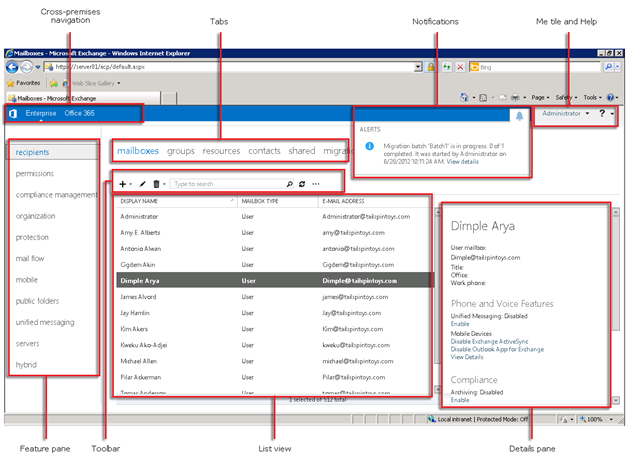Select the Amy E. Alberts mailbox row
Image resolution: width=628 pixels, height=470 pixels.
coord(274,233)
